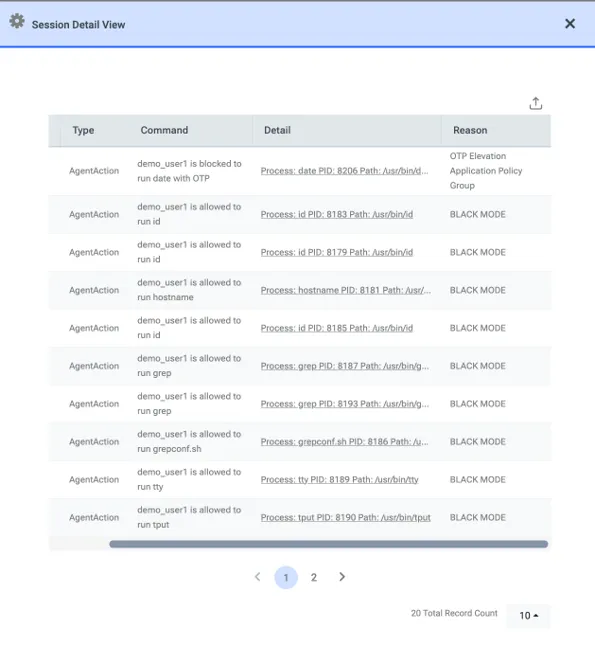Go to next page with right chevron
The height and width of the screenshot is (664, 595).
(342, 577)
